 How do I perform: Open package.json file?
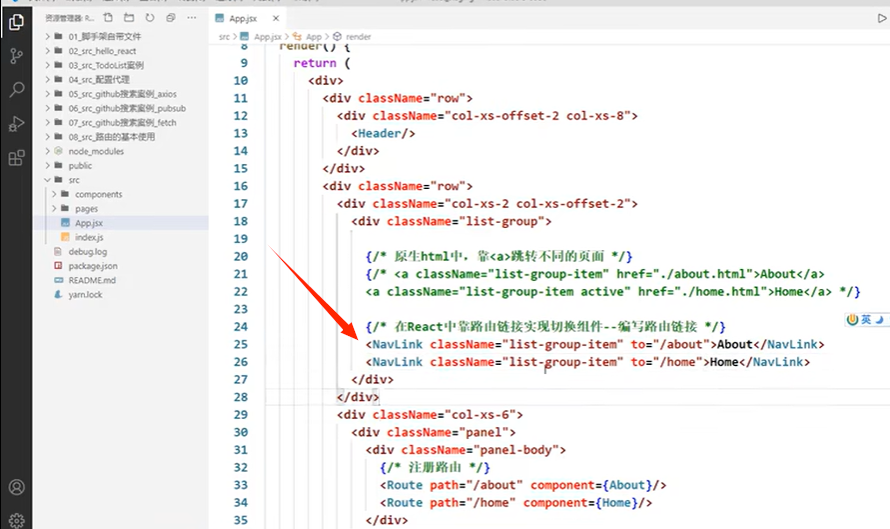[93, 266]
